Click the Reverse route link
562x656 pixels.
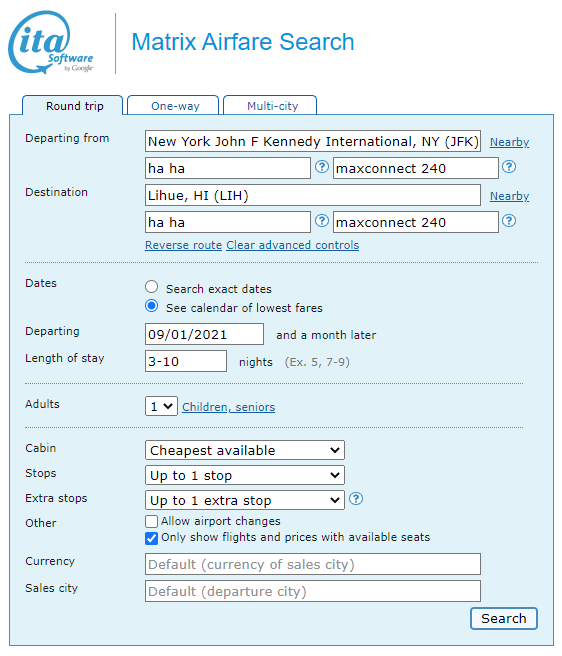click(183, 245)
